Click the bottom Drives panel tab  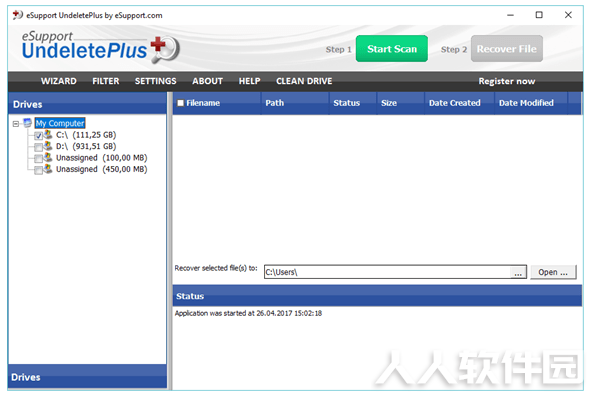[87, 376]
